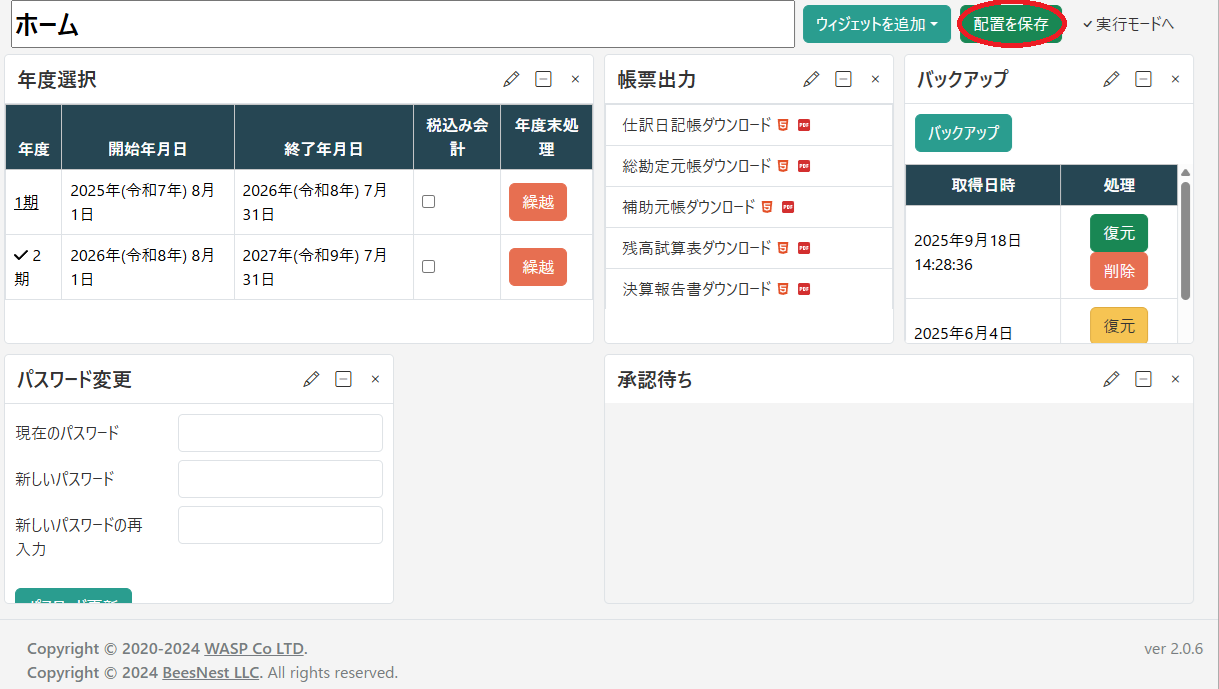Open 総勘定元帳 HTML5 icon

pos(783,166)
